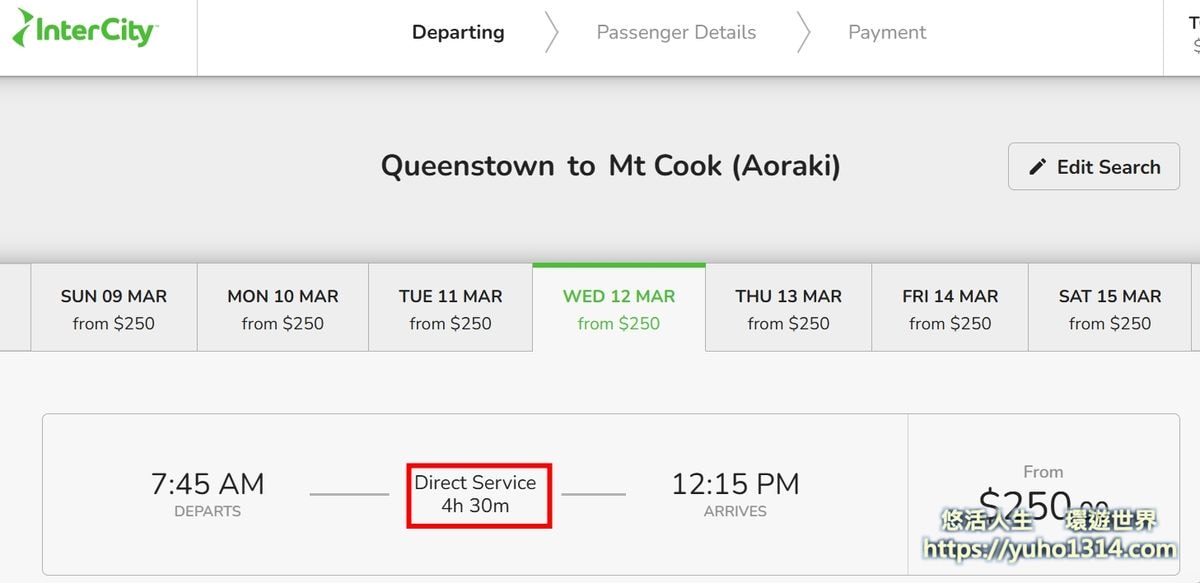This screenshot has height=583, width=1200.
Task: Select the FRI 14 MAR date tab
Action: click(x=950, y=308)
